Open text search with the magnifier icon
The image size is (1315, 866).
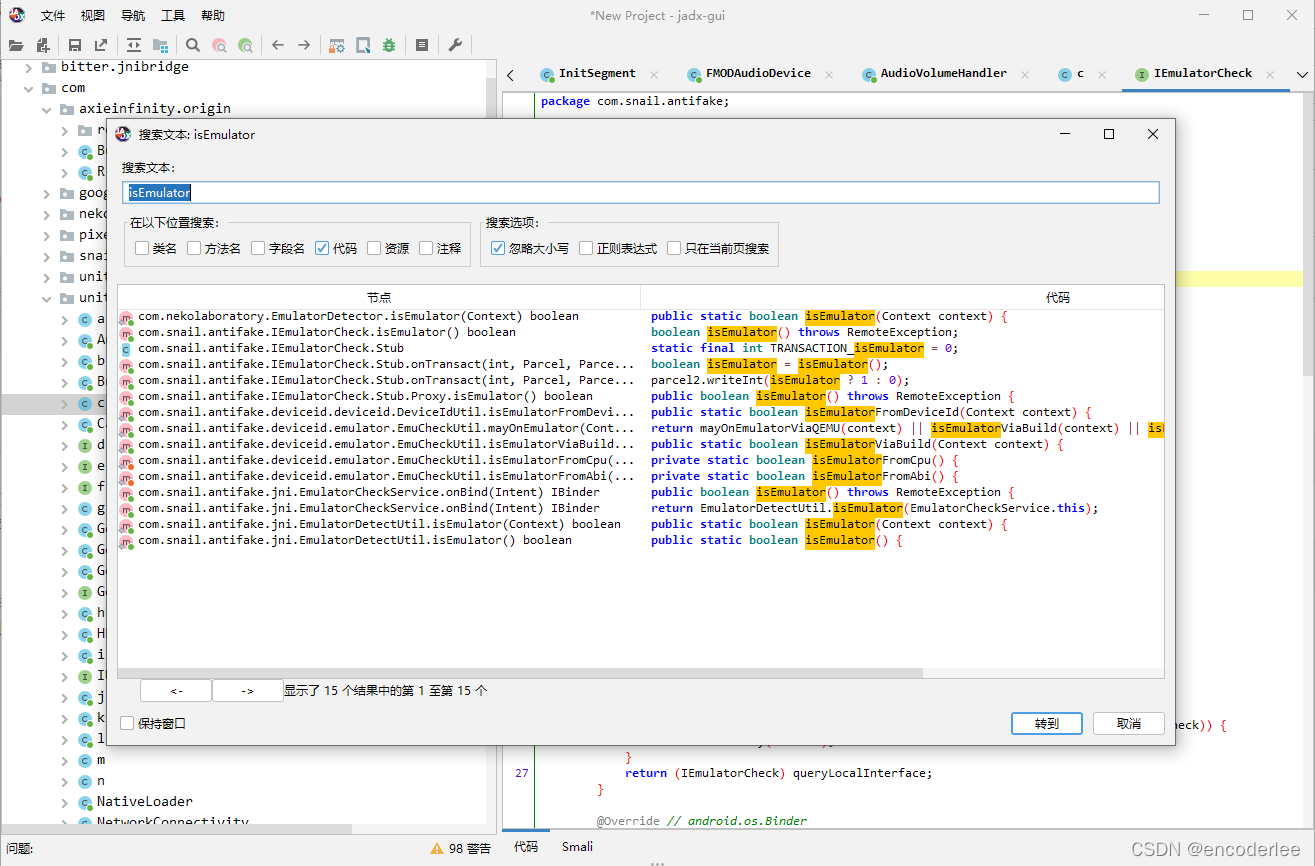click(193, 45)
